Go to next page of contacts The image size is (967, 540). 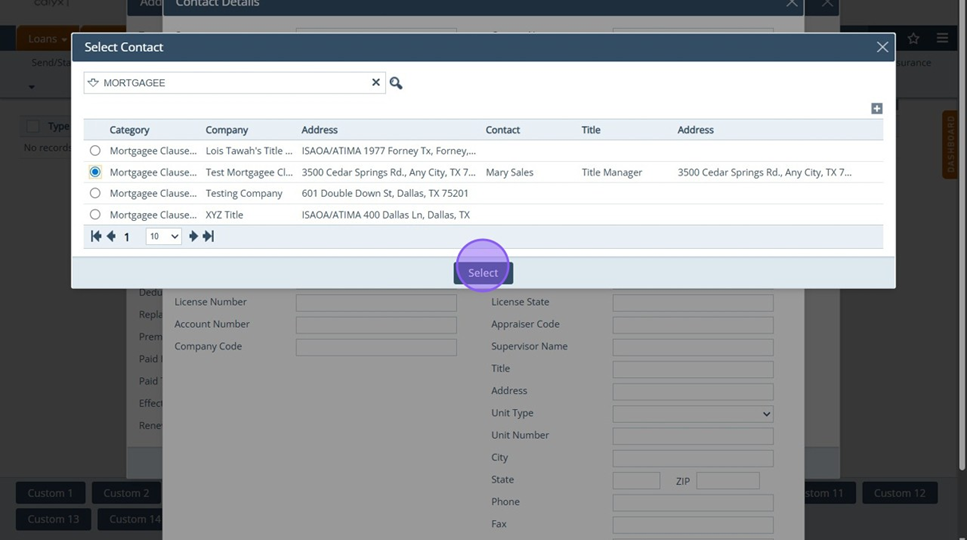[194, 237]
